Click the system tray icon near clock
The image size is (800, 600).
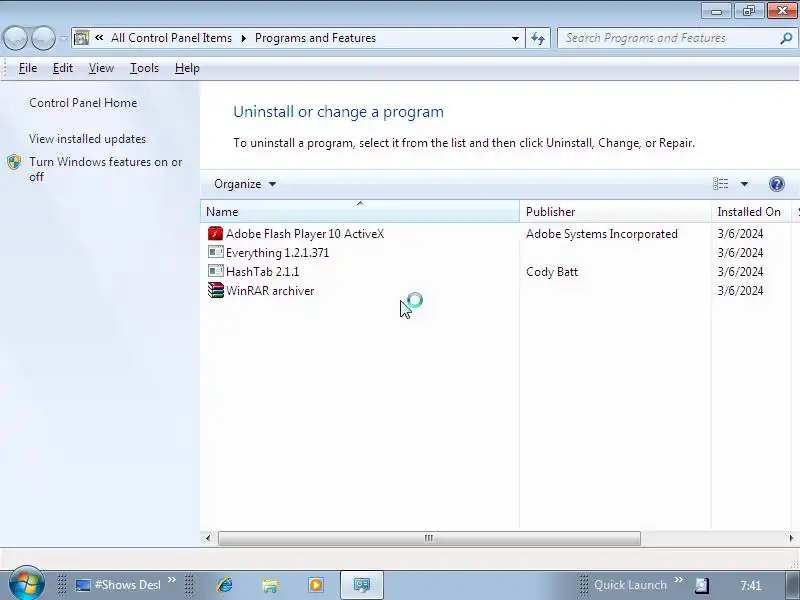702,585
